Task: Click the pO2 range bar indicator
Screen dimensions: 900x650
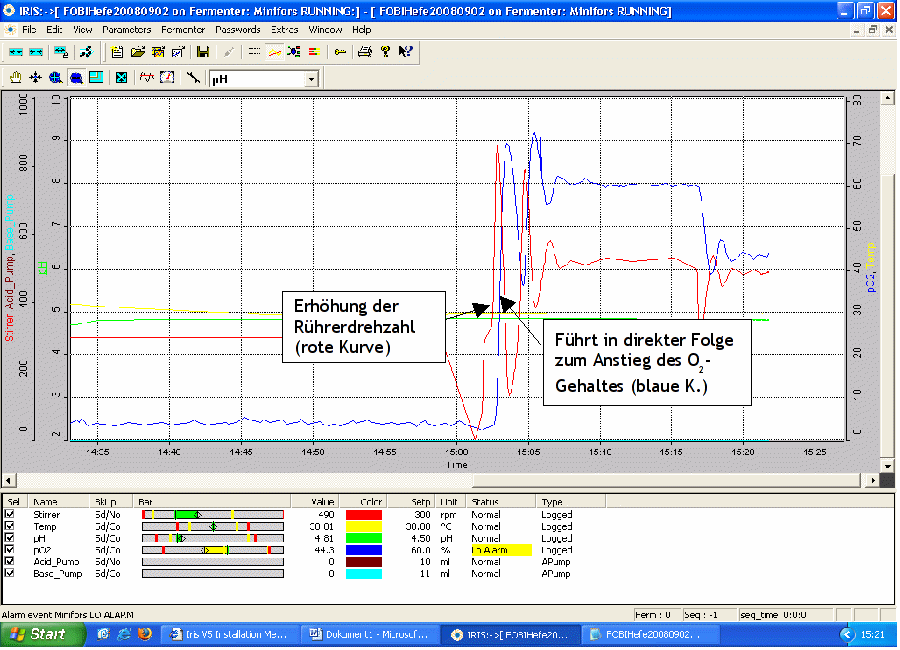Action: click(213, 551)
